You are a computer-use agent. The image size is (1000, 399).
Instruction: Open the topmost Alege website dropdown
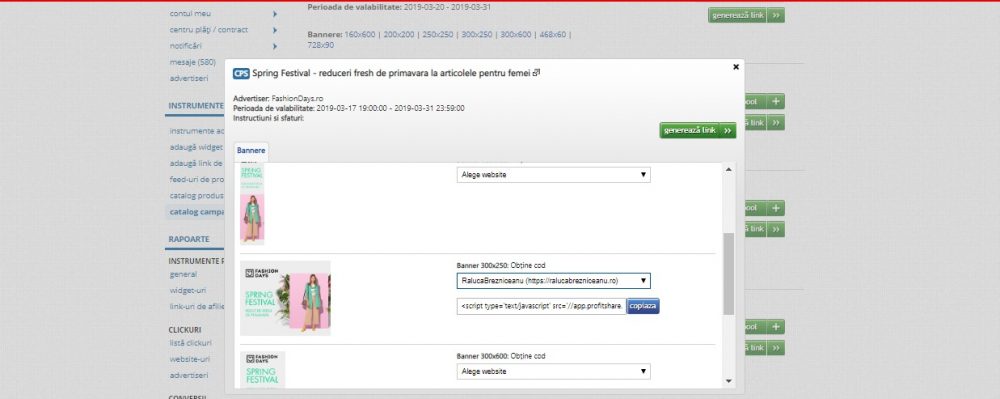554,175
